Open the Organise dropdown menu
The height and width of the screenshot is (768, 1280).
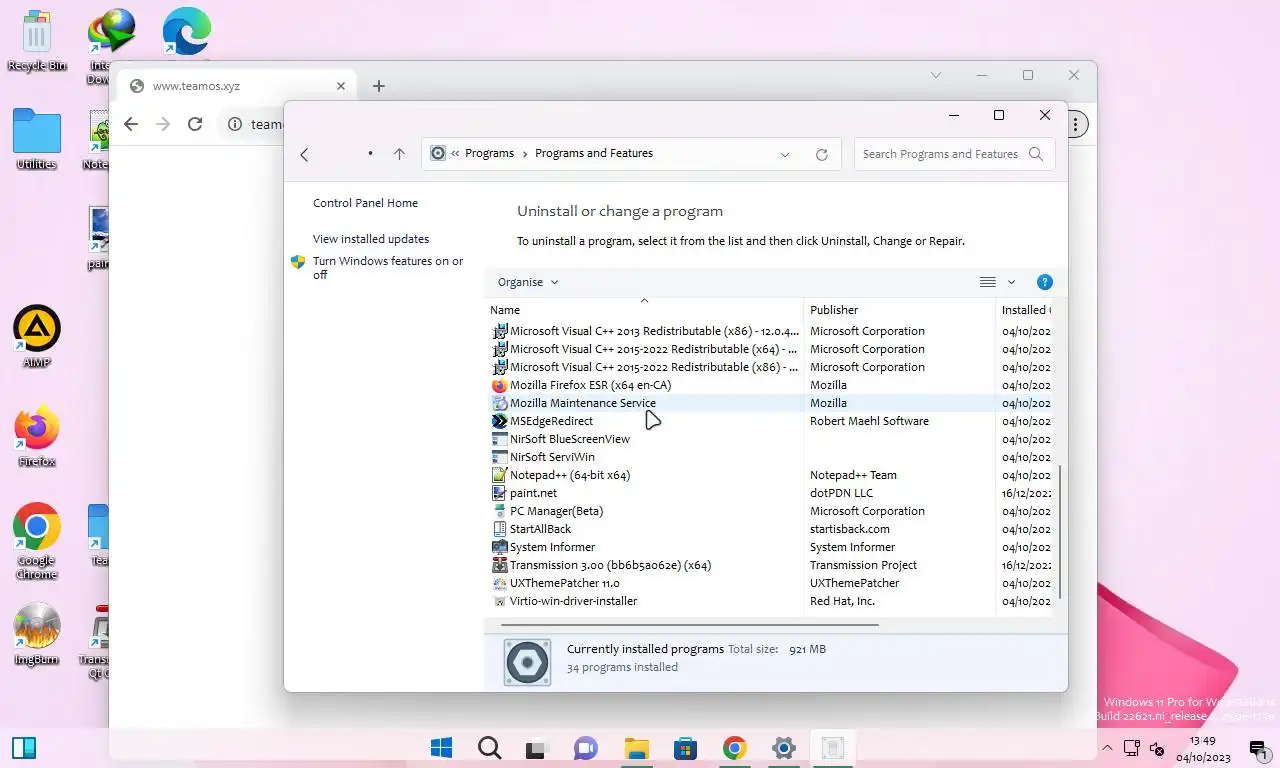coord(528,282)
